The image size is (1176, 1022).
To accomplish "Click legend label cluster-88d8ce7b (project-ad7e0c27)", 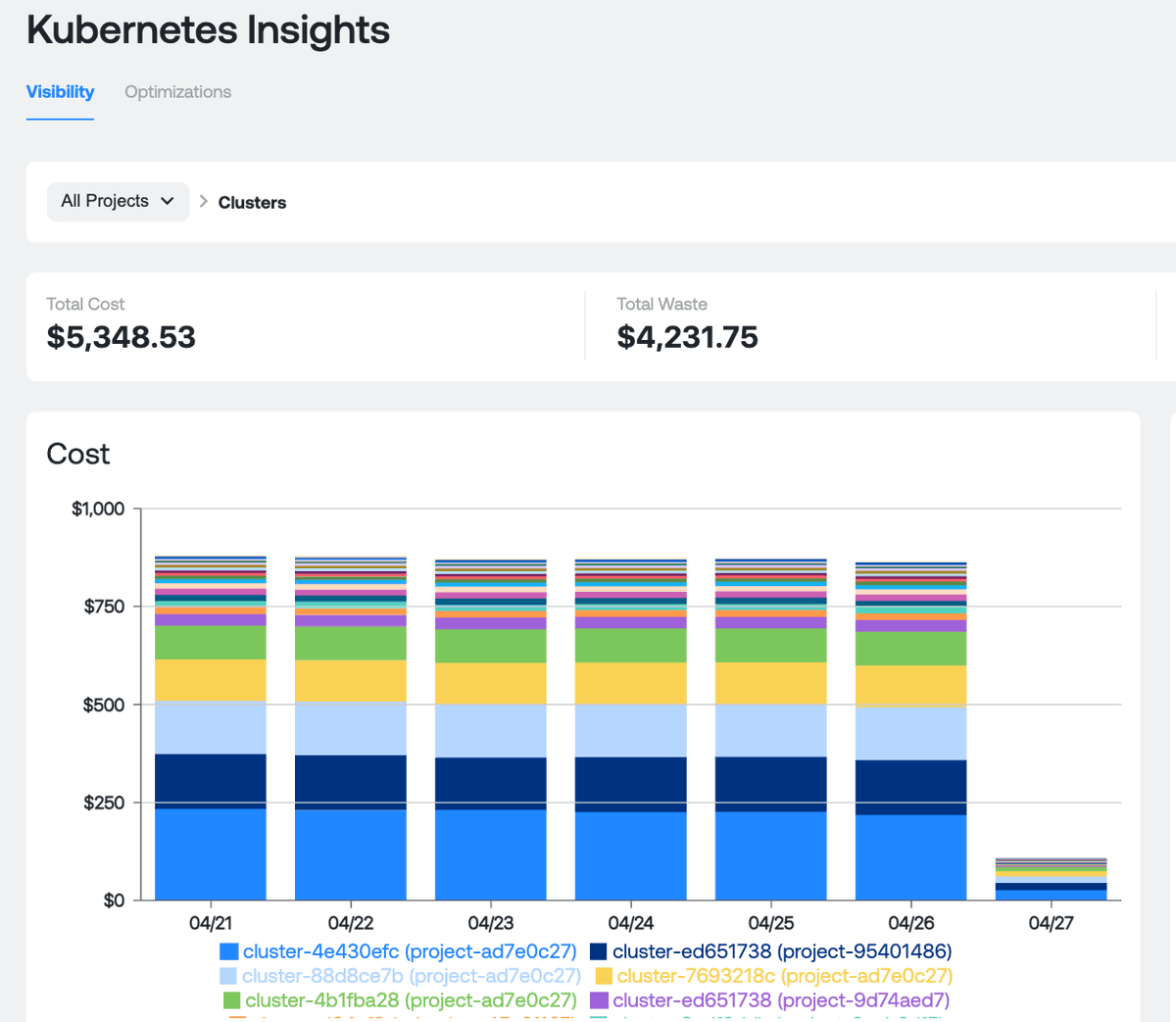I will pyautogui.click(x=412, y=976).
